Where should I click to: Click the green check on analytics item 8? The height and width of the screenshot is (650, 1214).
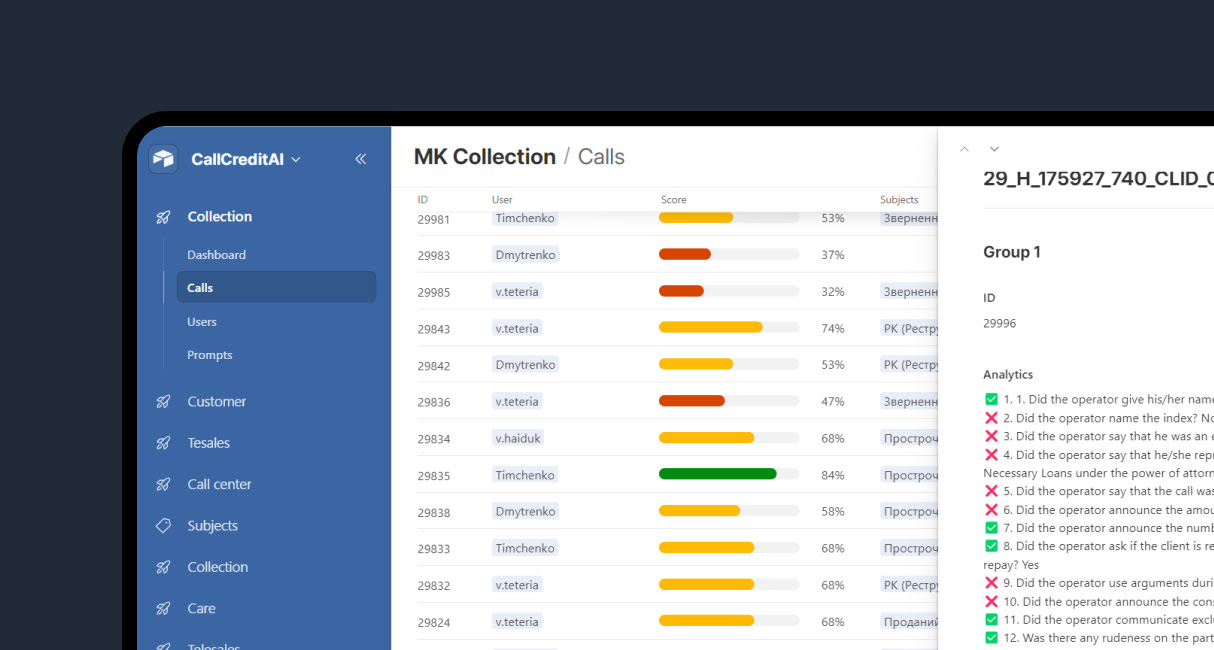click(991, 546)
